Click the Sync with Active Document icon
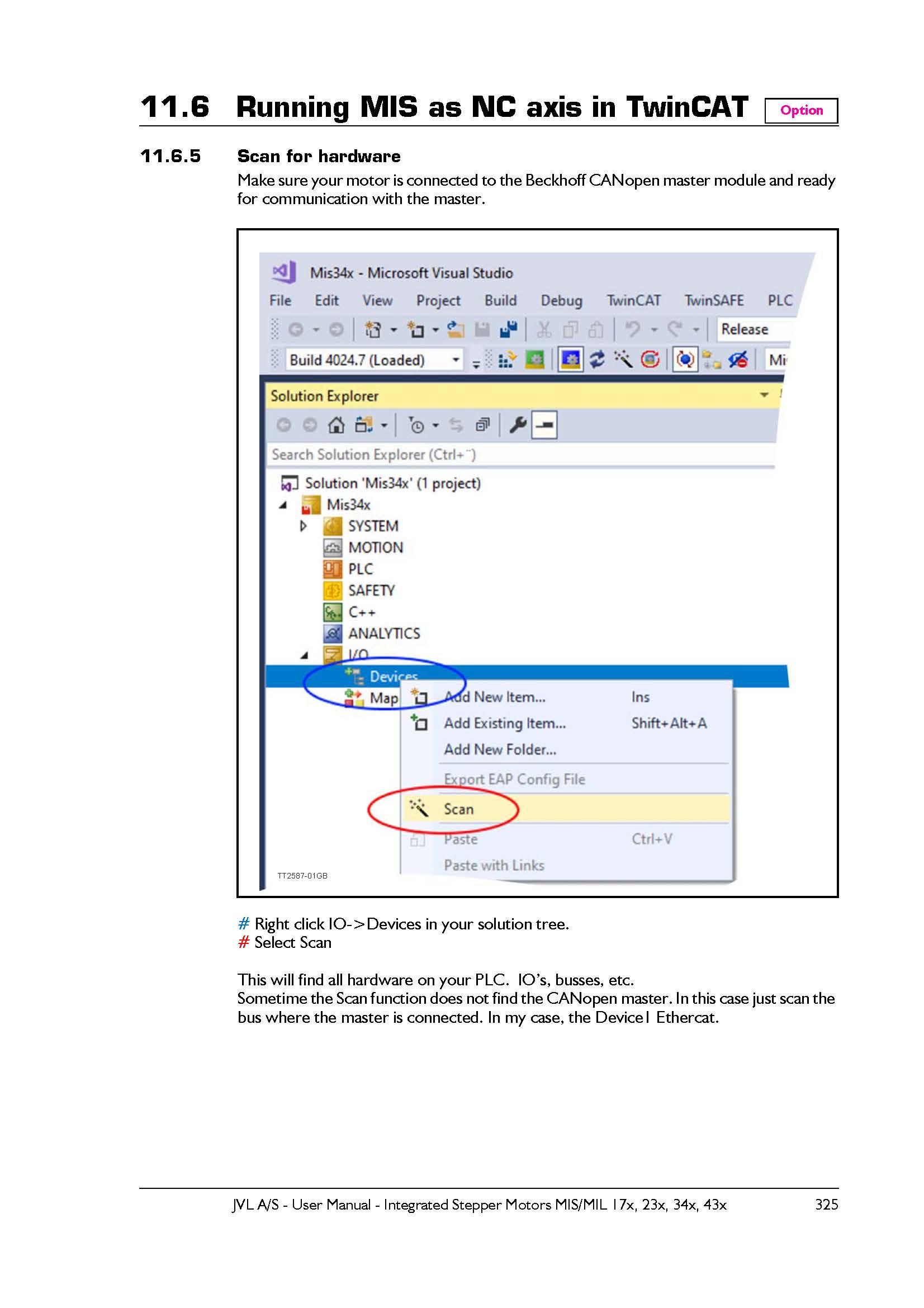The width and height of the screenshot is (924, 1308). (x=456, y=425)
